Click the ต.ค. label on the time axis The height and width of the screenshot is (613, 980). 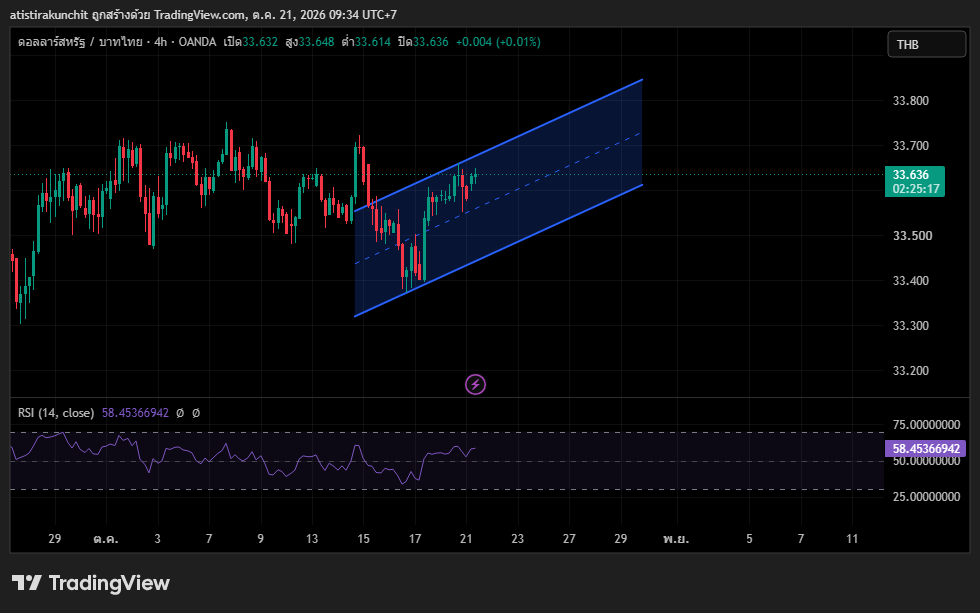pyautogui.click(x=106, y=539)
